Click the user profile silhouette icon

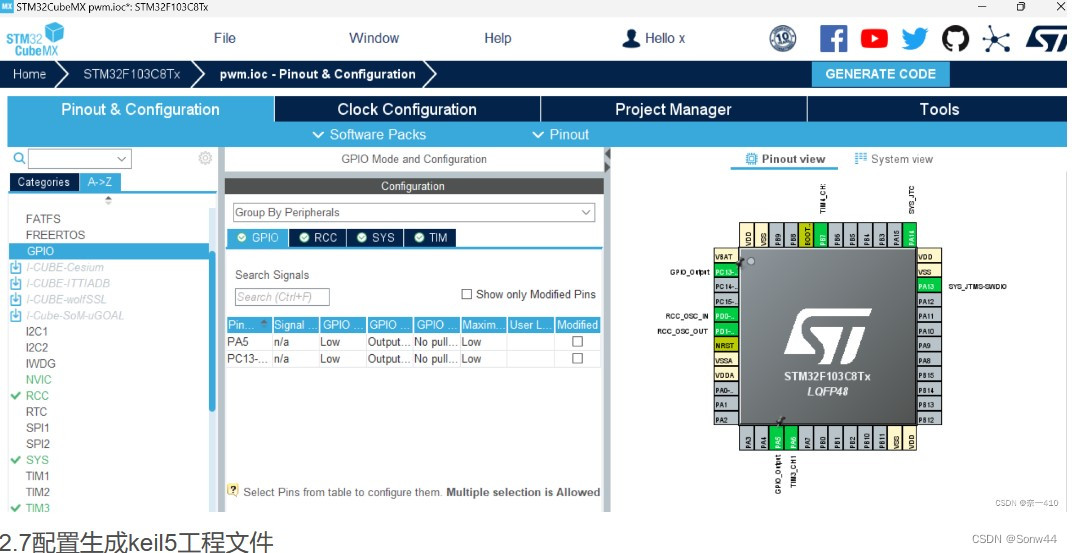631,38
